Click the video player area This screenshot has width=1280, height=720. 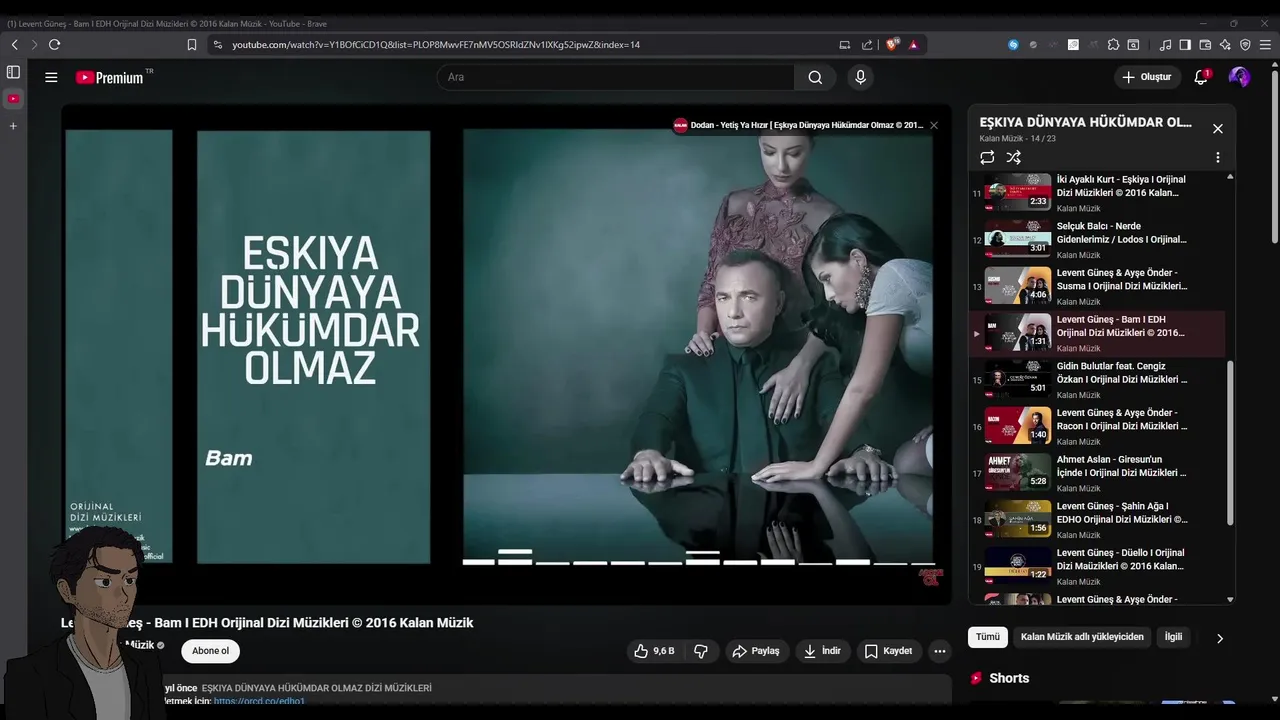(506, 354)
